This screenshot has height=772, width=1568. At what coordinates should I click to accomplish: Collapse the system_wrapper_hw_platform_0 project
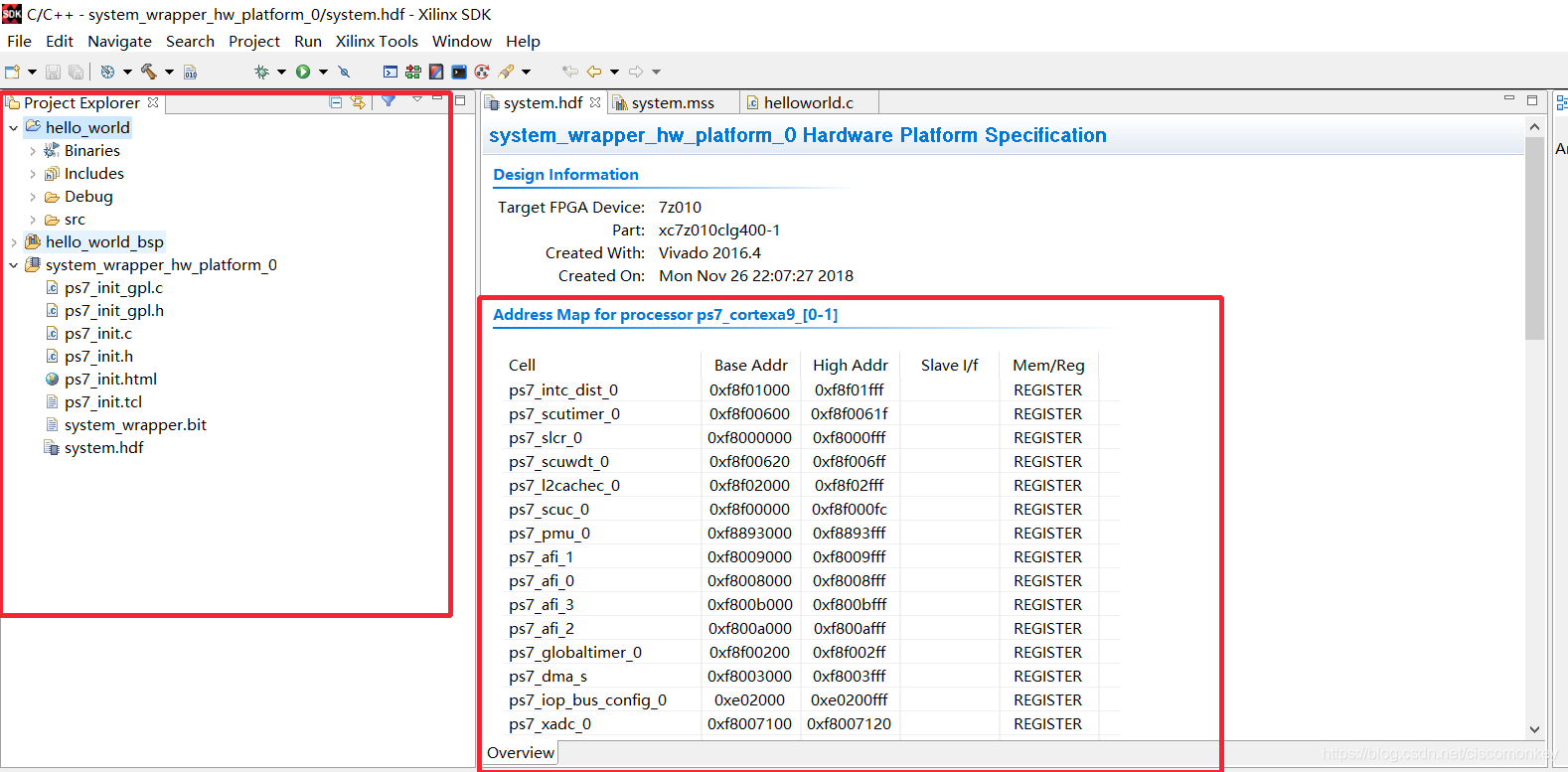[14, 265]
